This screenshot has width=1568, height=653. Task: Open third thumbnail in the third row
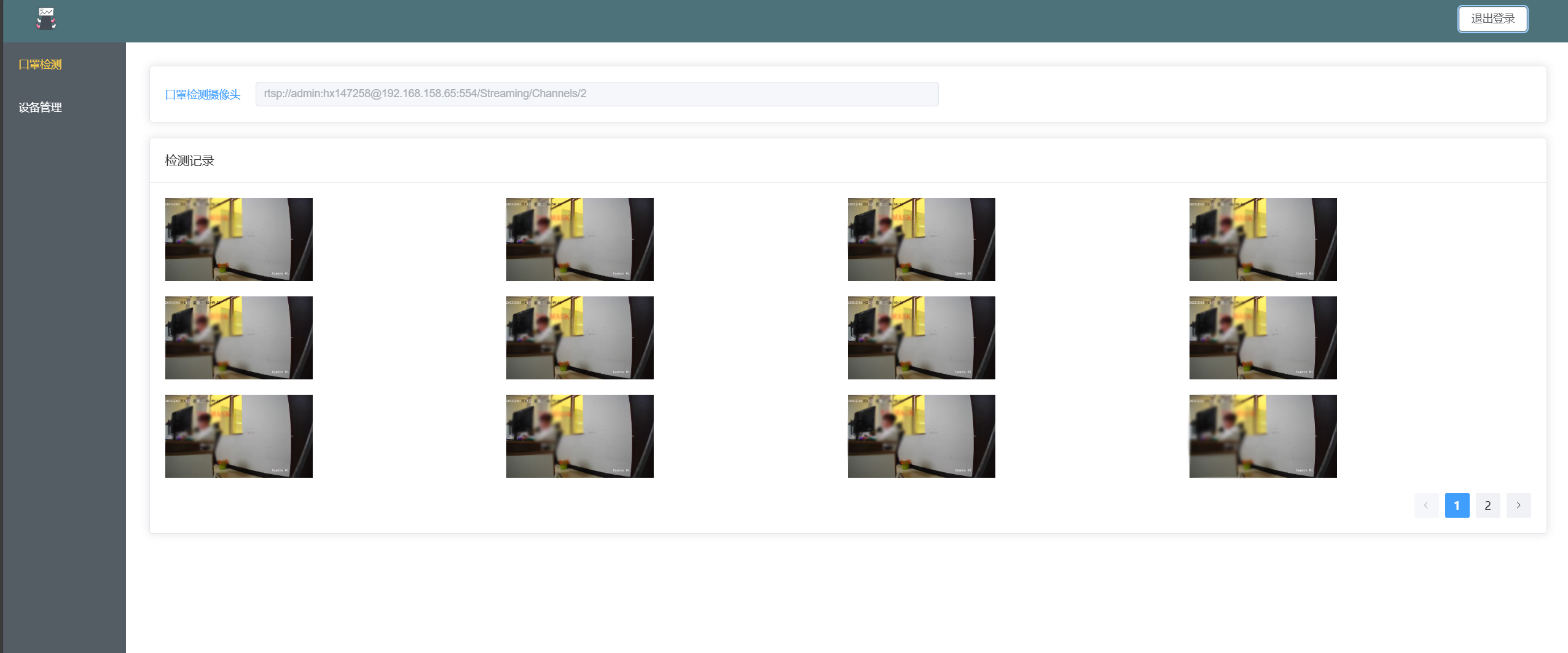pyautogui.click(x=921, y=436)
